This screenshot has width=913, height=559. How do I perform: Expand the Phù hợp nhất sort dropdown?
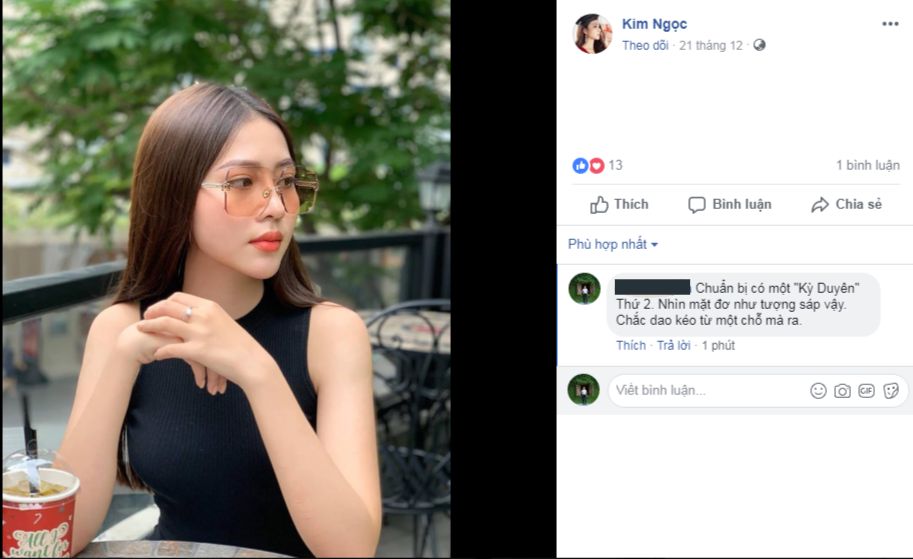point(613,244)
